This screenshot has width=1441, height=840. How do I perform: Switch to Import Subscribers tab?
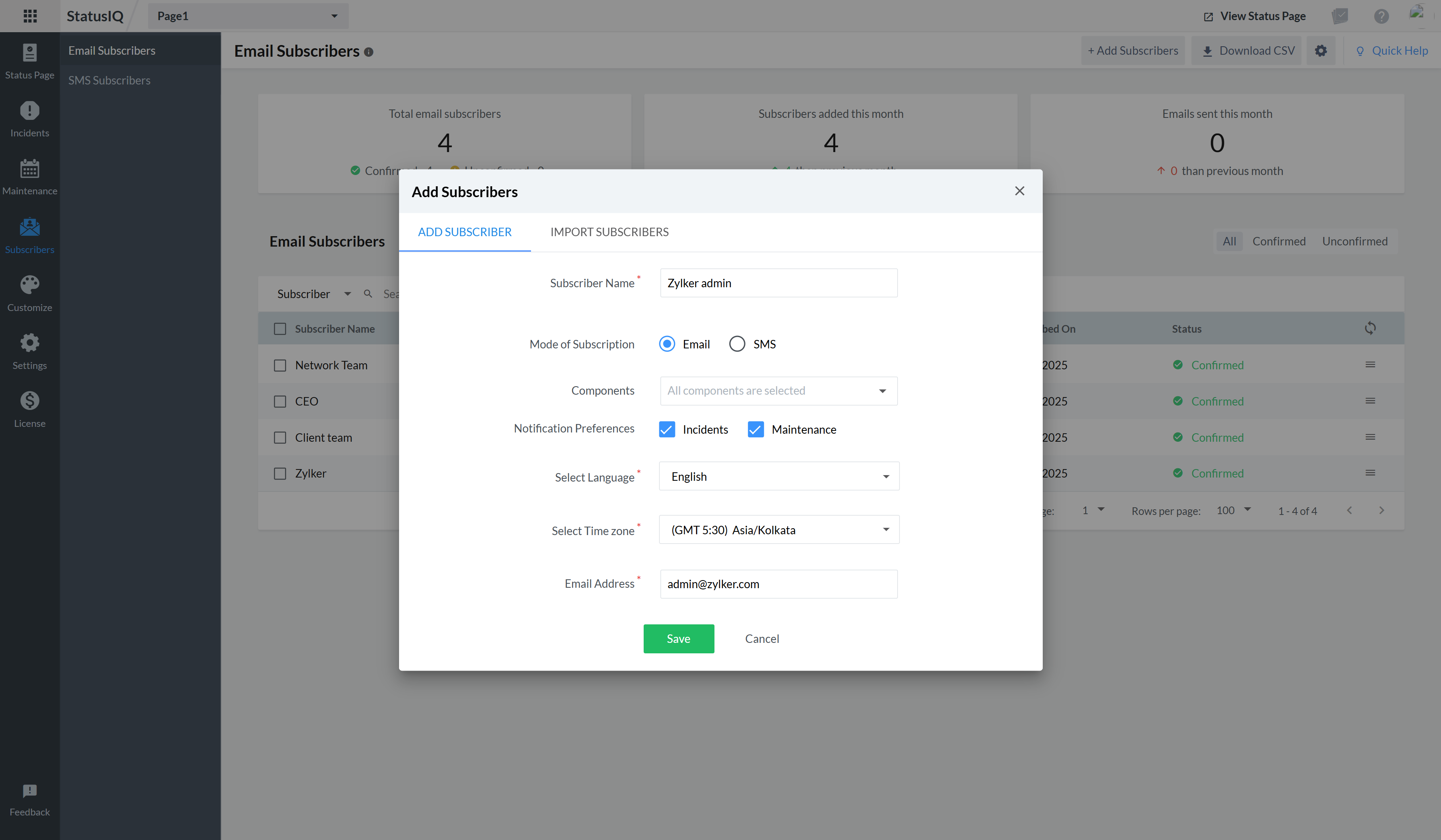pyautogui.click(x=609, y=232)
